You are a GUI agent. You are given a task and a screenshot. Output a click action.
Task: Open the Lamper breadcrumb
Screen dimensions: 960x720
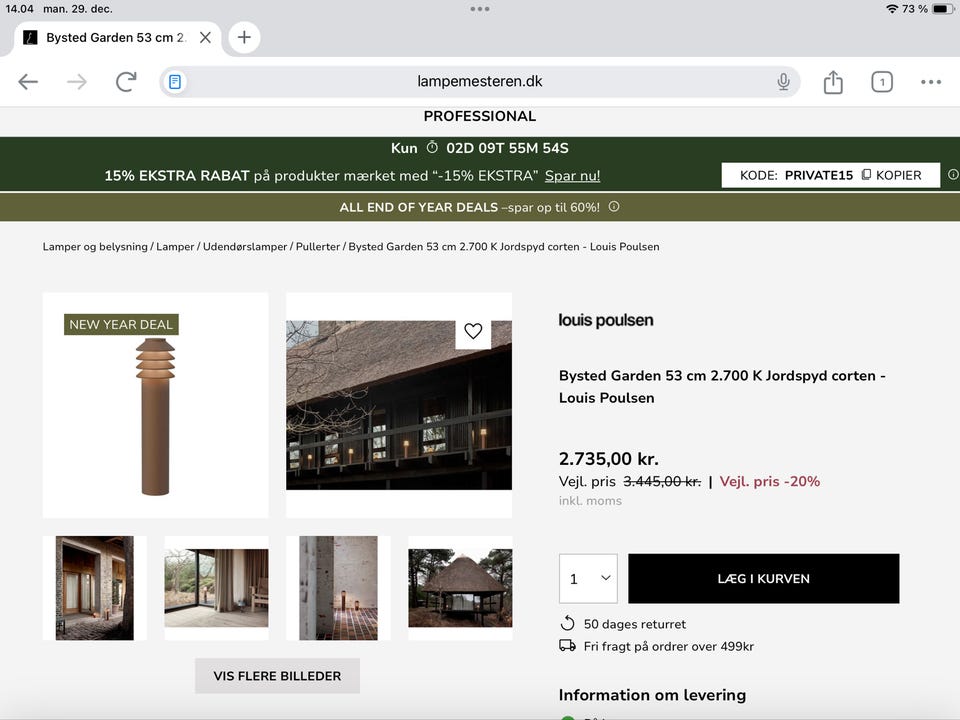point(175,247)
